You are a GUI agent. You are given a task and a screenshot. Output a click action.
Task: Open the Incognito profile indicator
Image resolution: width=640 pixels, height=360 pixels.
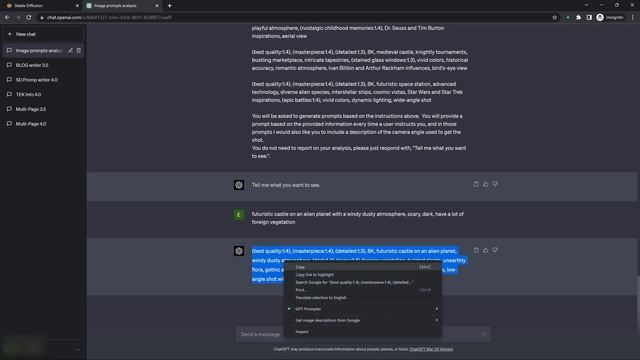click(x=610, y=18)
